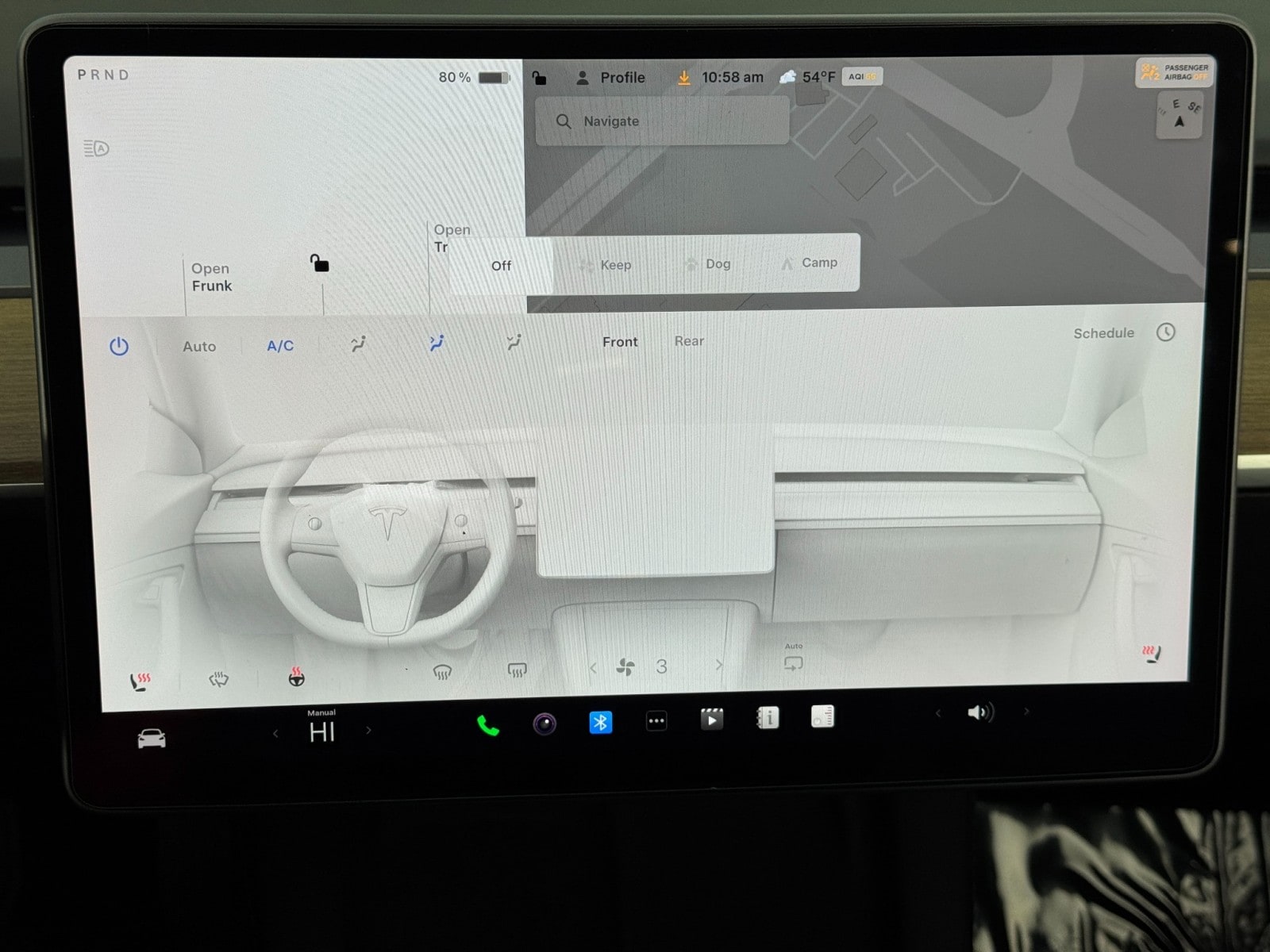Toggle the climate power button

[x=119, y=347]
